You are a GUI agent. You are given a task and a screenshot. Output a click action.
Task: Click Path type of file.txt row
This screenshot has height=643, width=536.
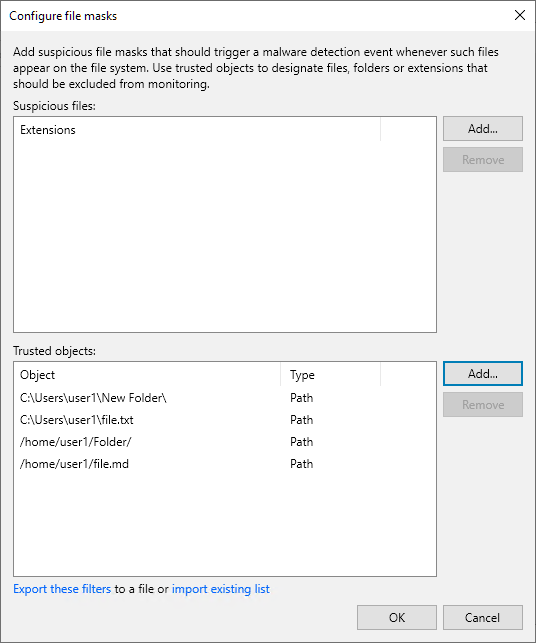pos(301,420)
